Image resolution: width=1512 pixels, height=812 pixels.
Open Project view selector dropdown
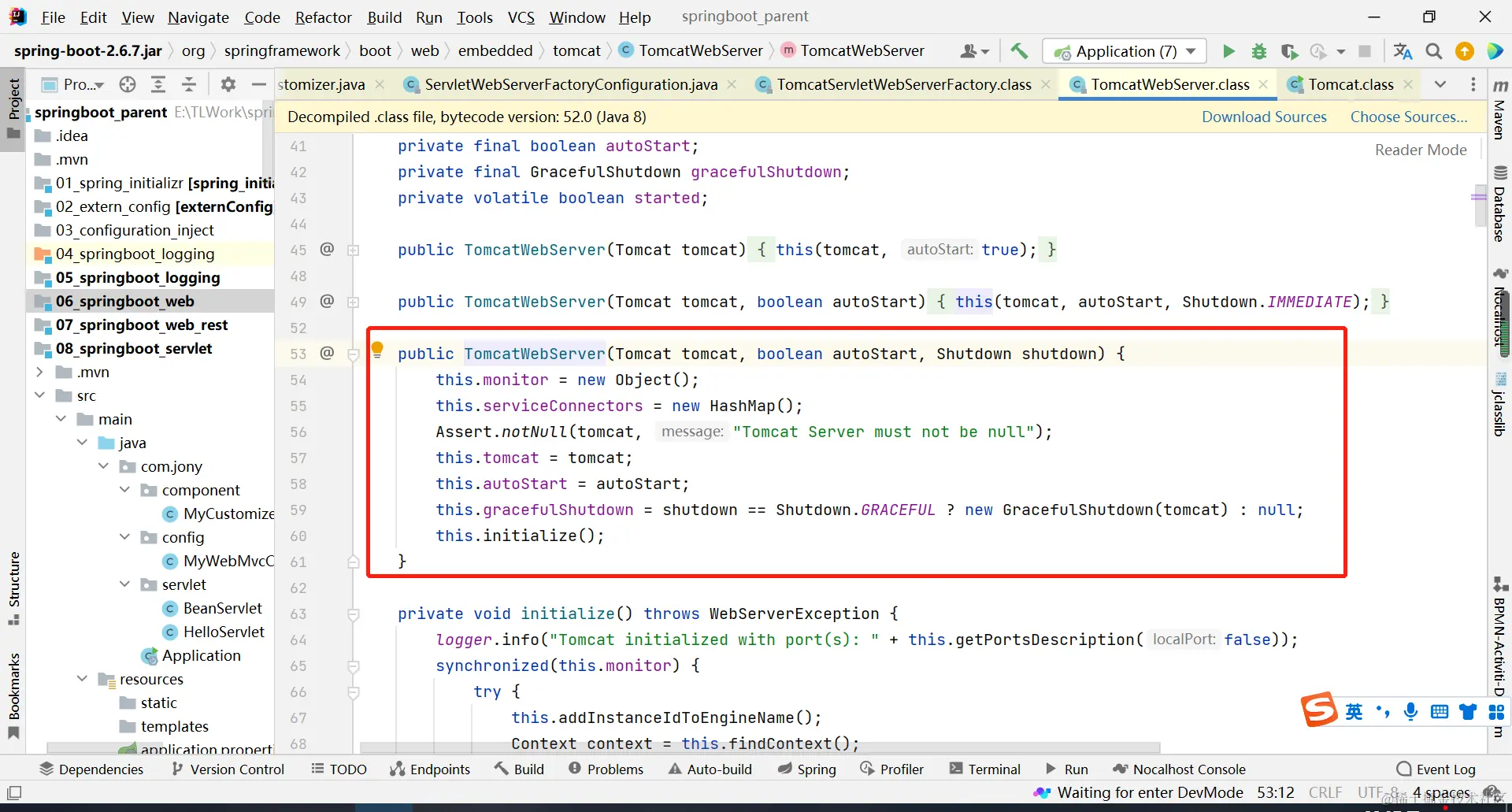72,84
